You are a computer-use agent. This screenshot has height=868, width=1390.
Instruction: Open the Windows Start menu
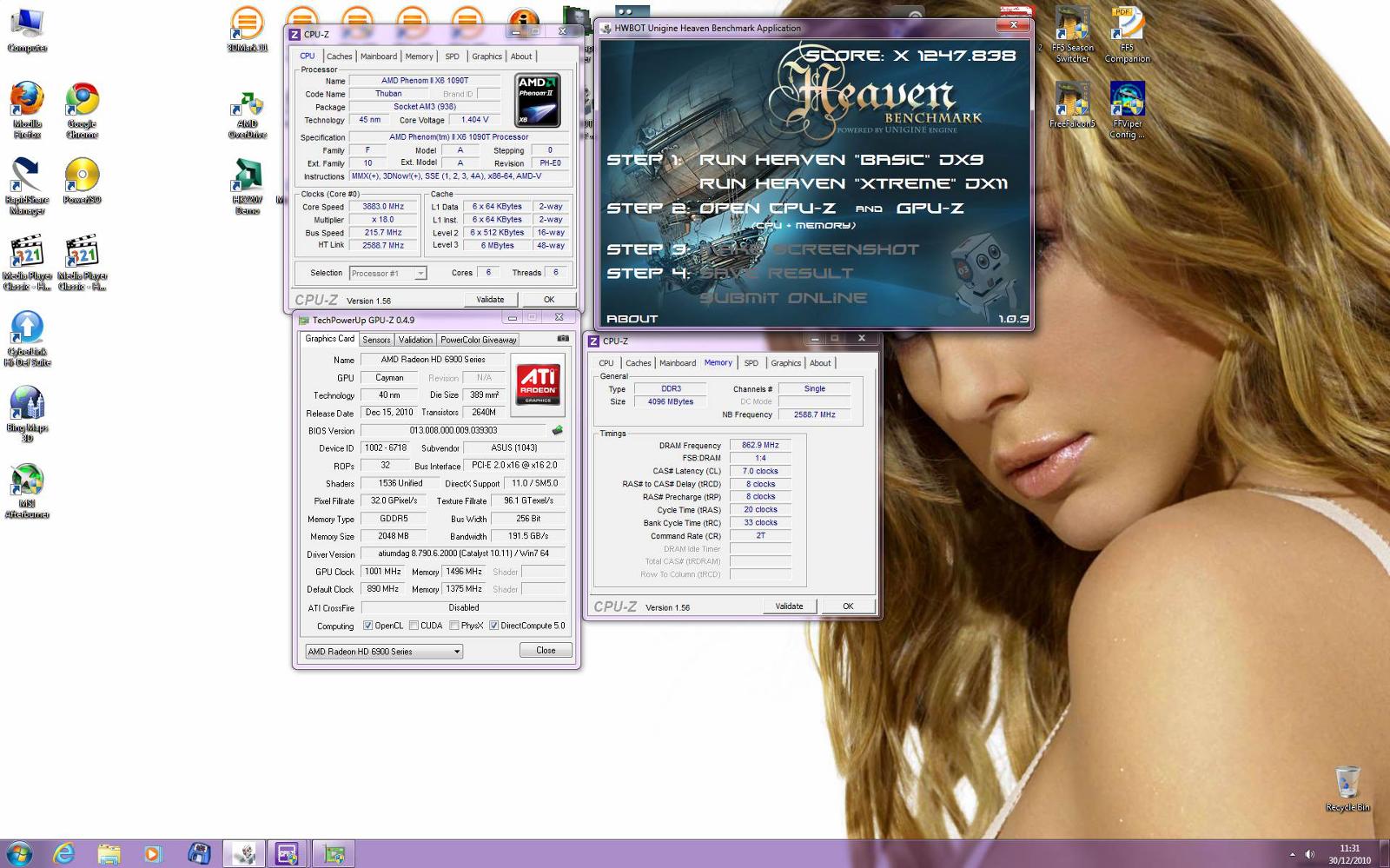(19, 853)
